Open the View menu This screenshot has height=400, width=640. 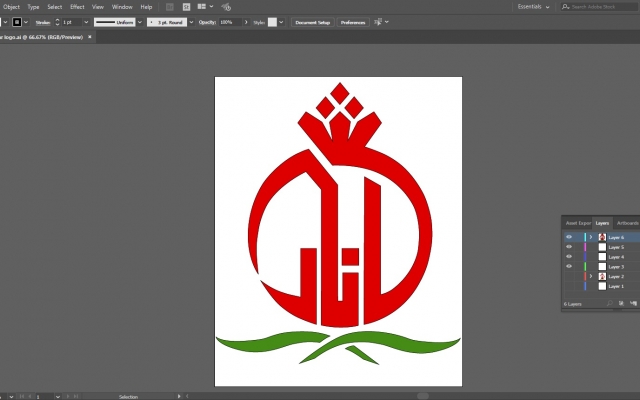point(98,7)
